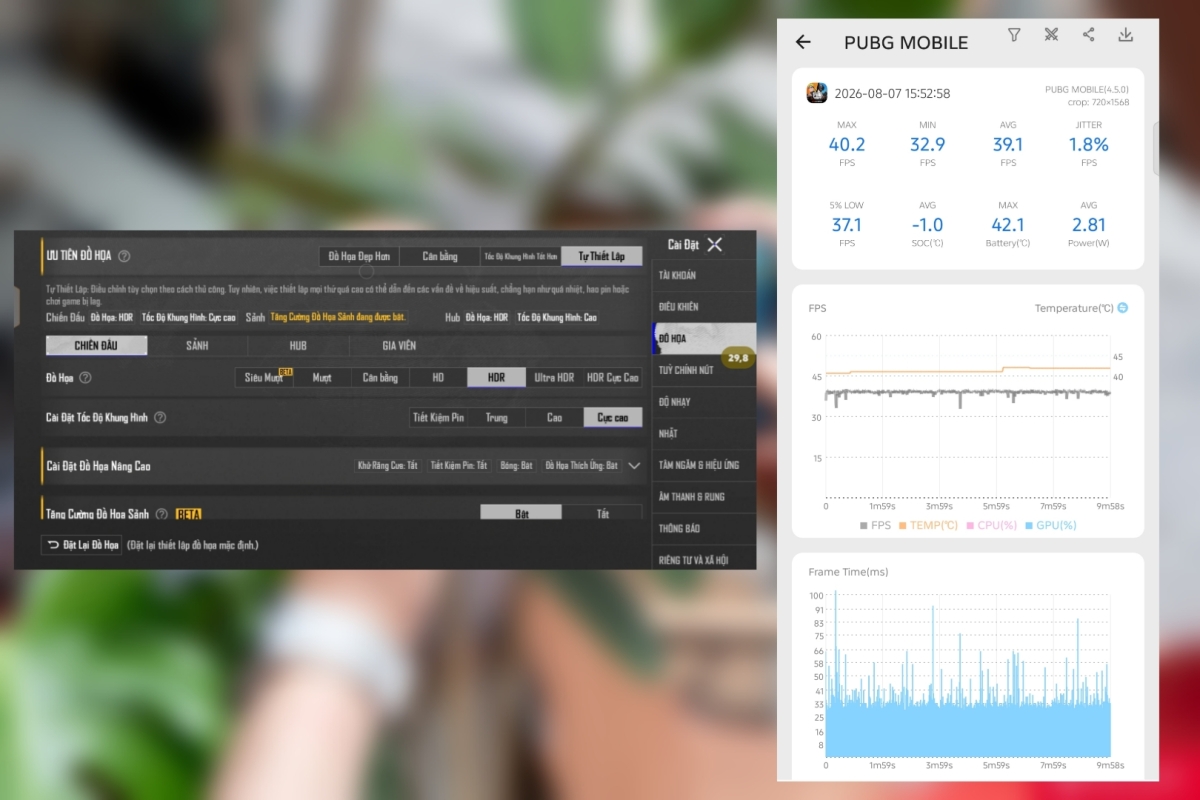Set Đồ Họa quality to Cân bằng
Viewport: 1200px width, 800px height.
coord(380,377)
